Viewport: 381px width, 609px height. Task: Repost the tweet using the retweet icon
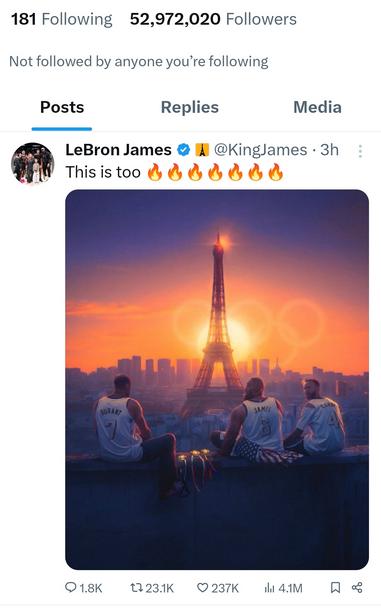click(x=136, y=587)
